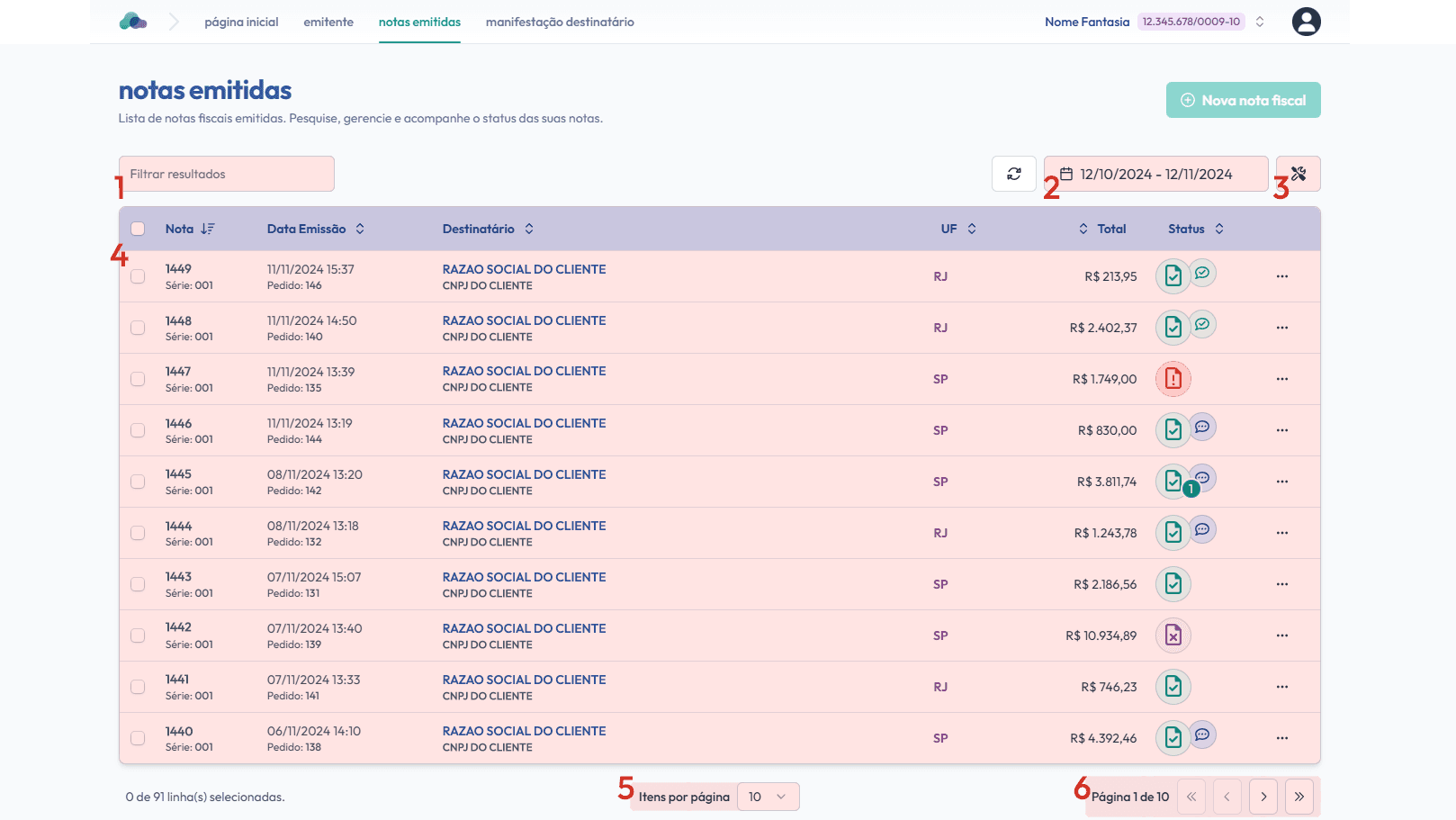Expand the Nome Fantasia company selector
This screenshot has width=1456, height=820.
[x=1260, y=22]
